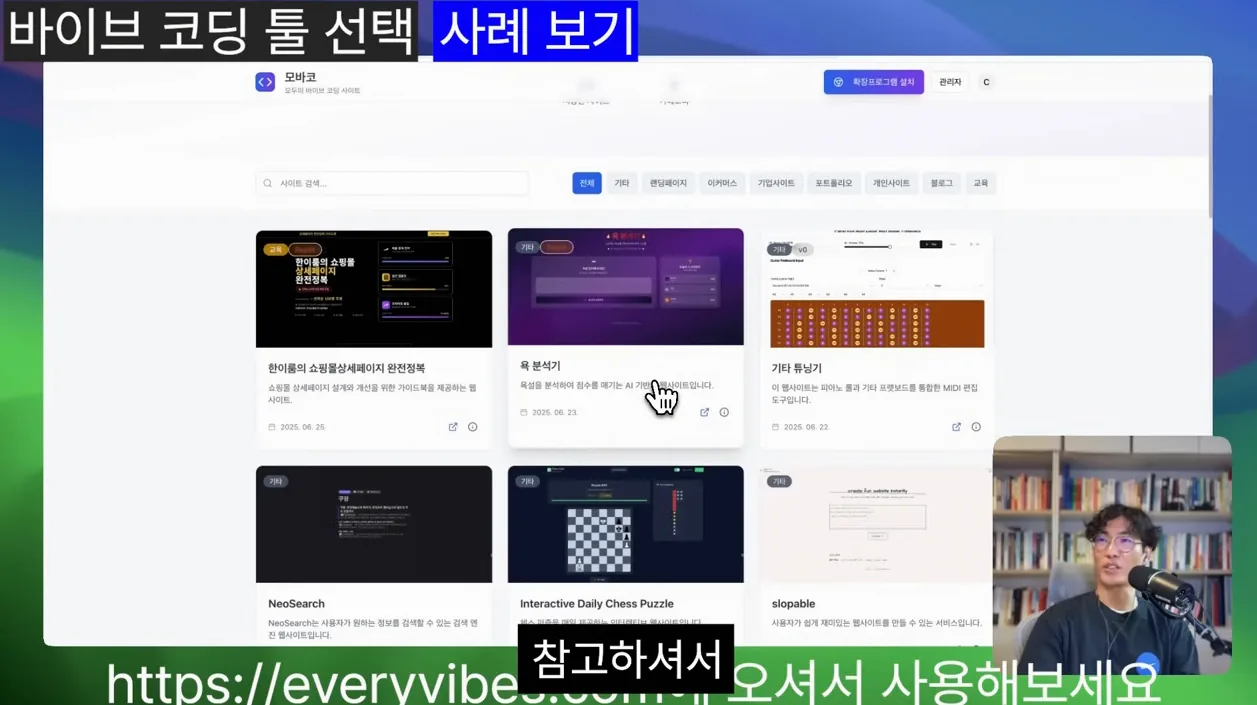Show info for 한이룸의 쇼핑몰 card
1257x705 pixels.
pyautogui.click(x=473, y=427)
